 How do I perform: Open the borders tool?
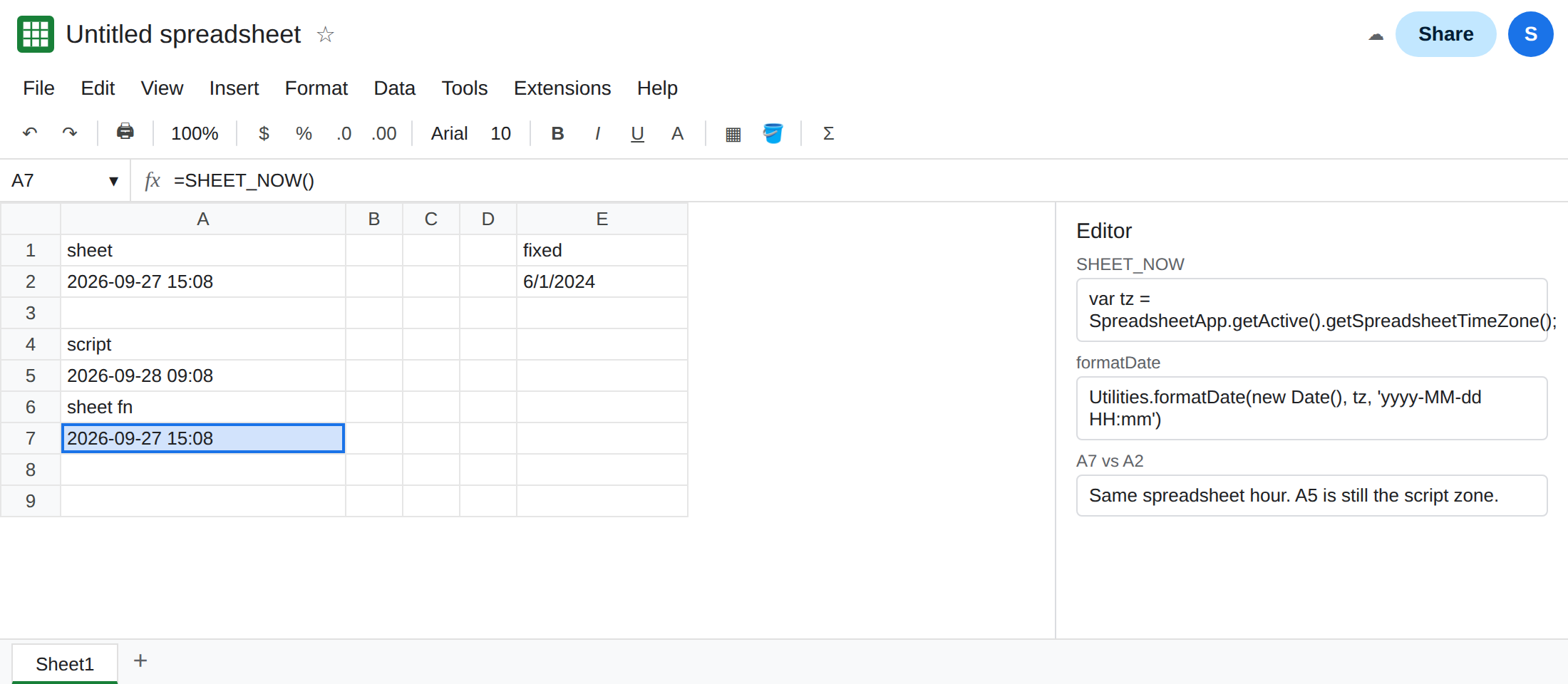733,134
